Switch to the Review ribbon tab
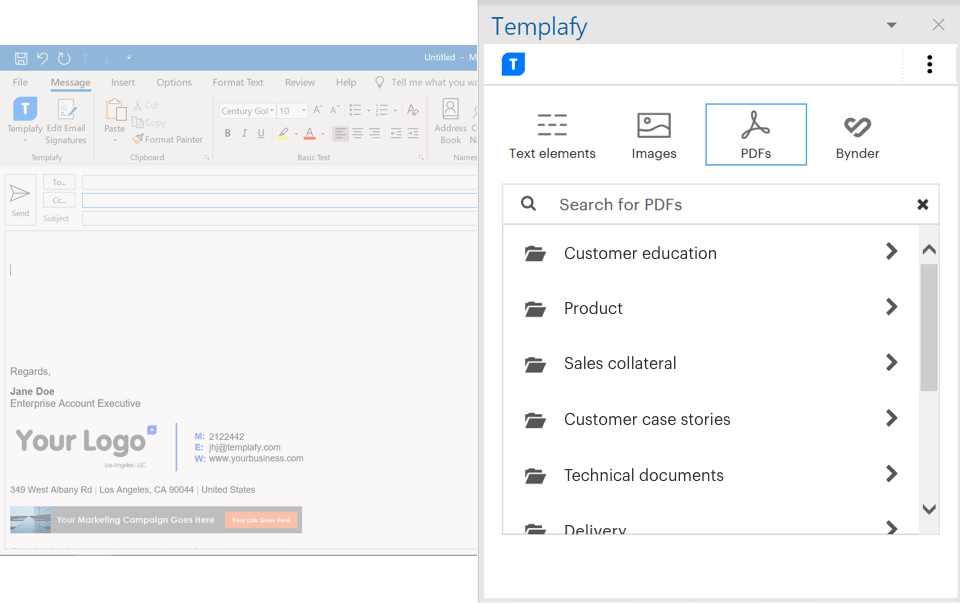This screenshot has height=603, width=960. pos(300,82)
